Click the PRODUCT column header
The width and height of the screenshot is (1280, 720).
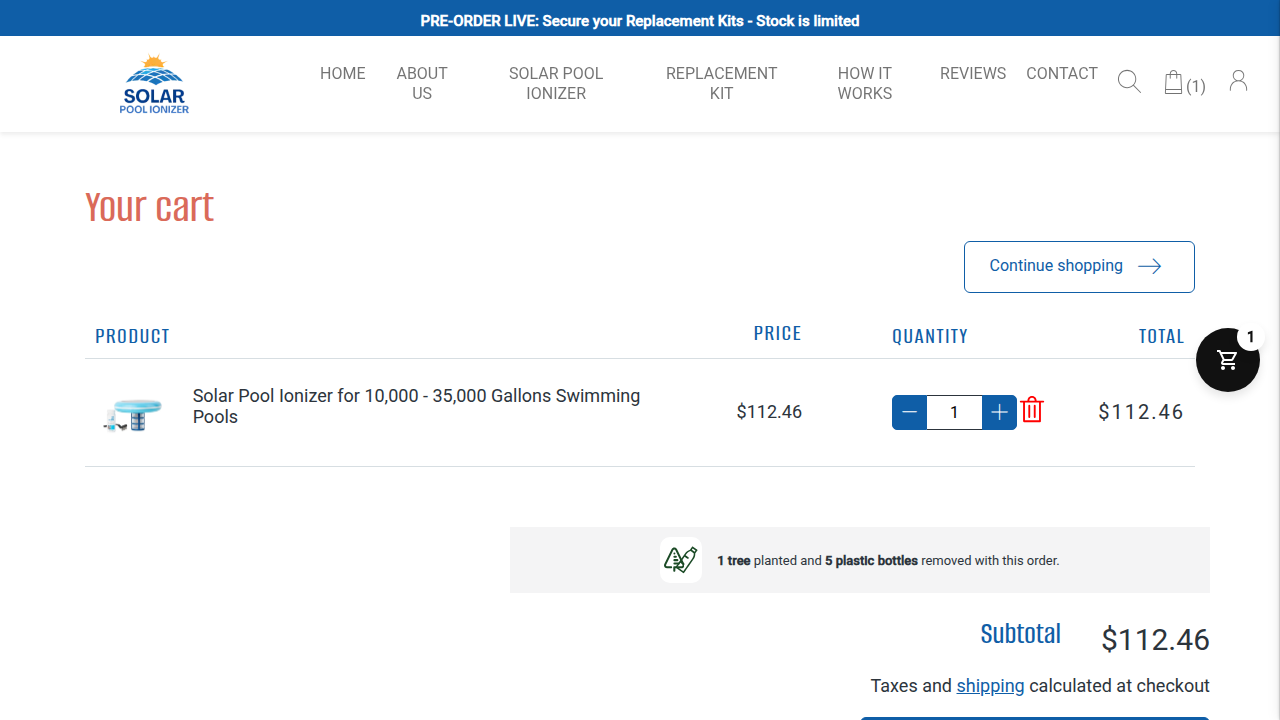[x=133, y=336]
